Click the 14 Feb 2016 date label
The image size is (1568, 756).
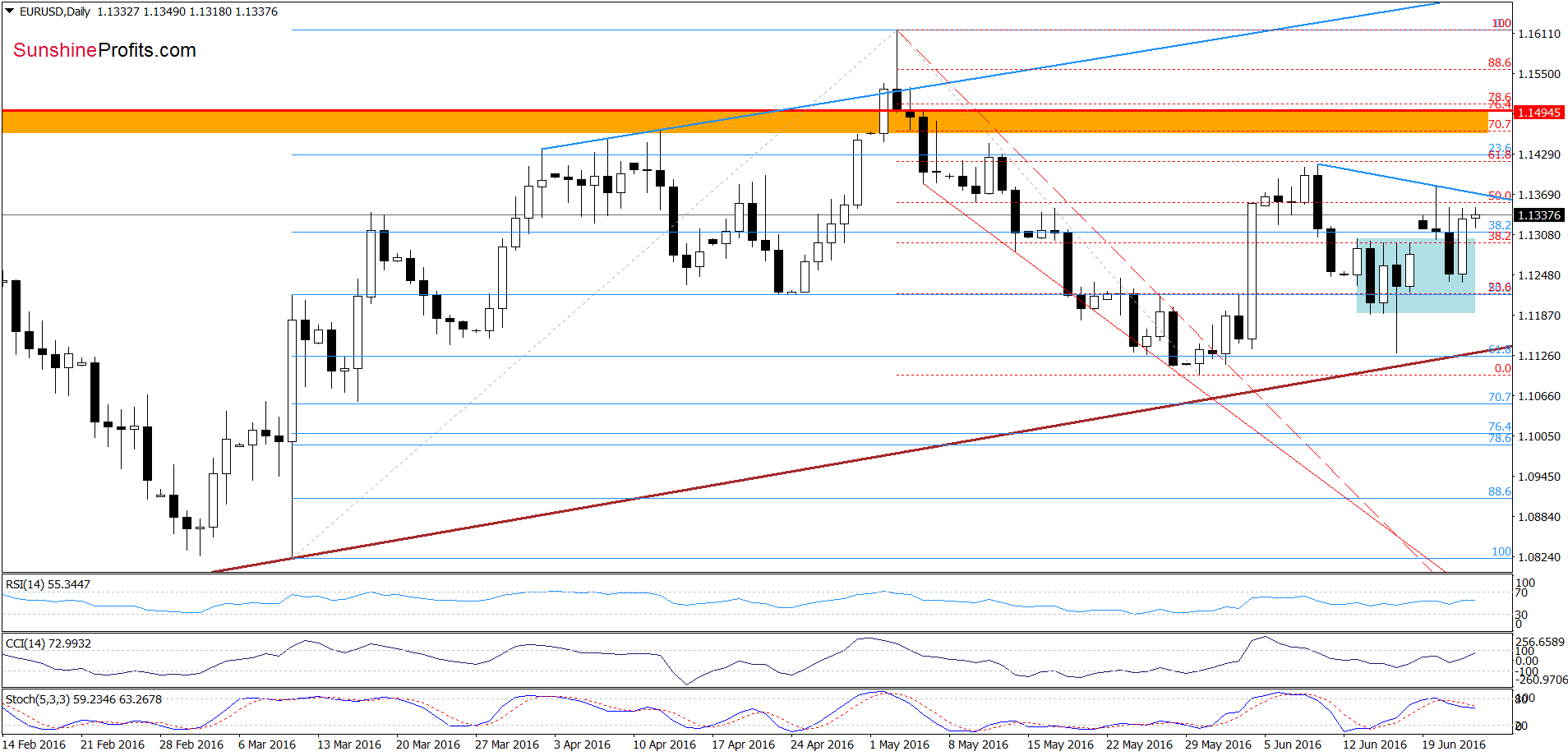pos(34,744)
